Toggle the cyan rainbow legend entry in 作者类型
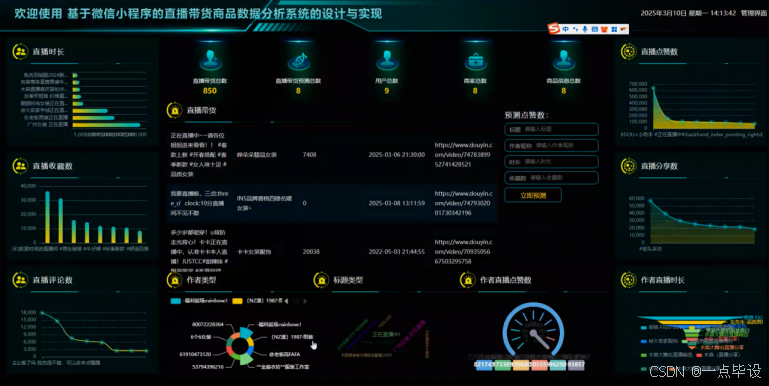The image size is (769, 386). coord(199,301)
